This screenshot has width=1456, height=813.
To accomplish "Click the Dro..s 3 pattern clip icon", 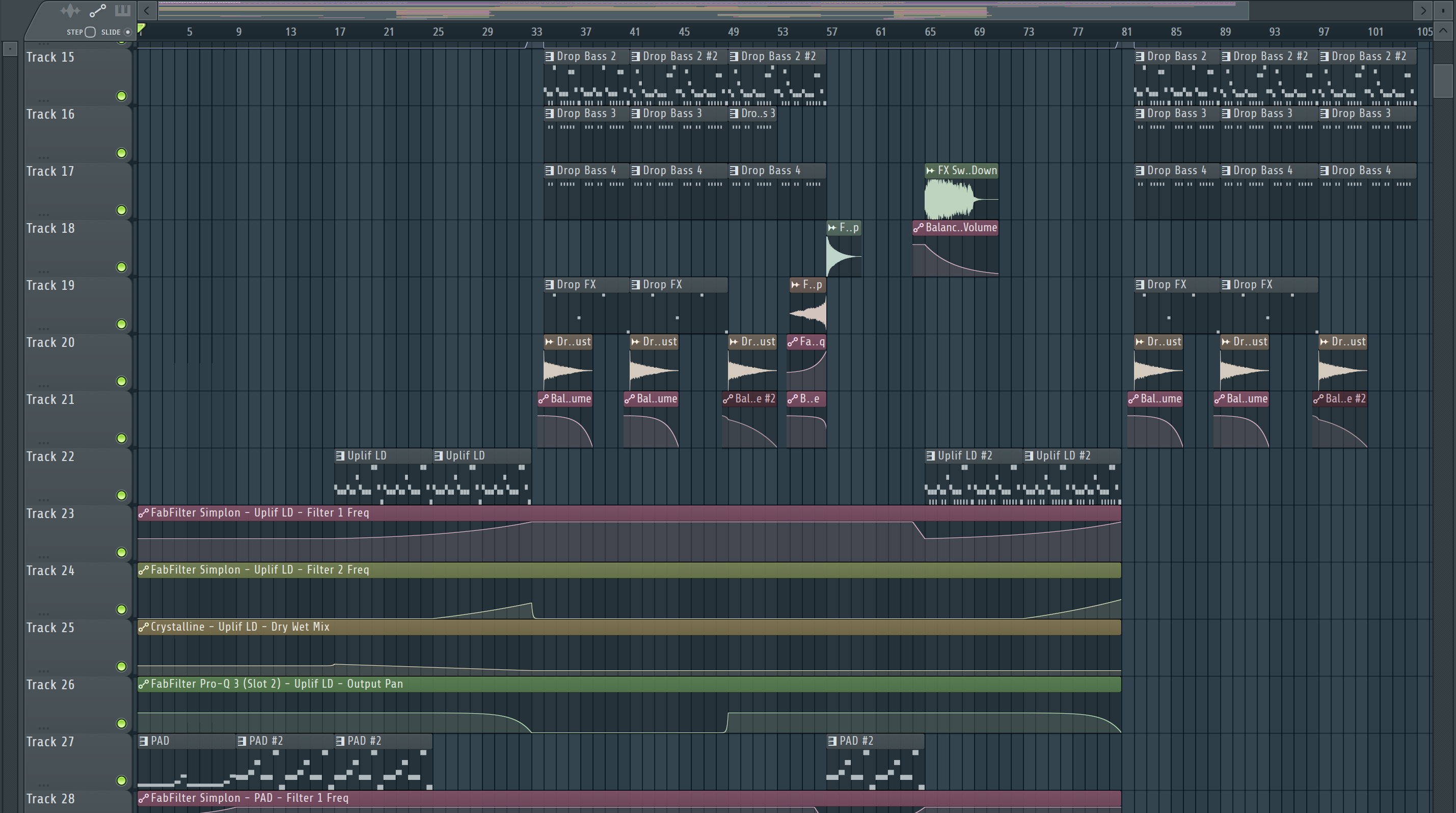I will tap(734, 114).
